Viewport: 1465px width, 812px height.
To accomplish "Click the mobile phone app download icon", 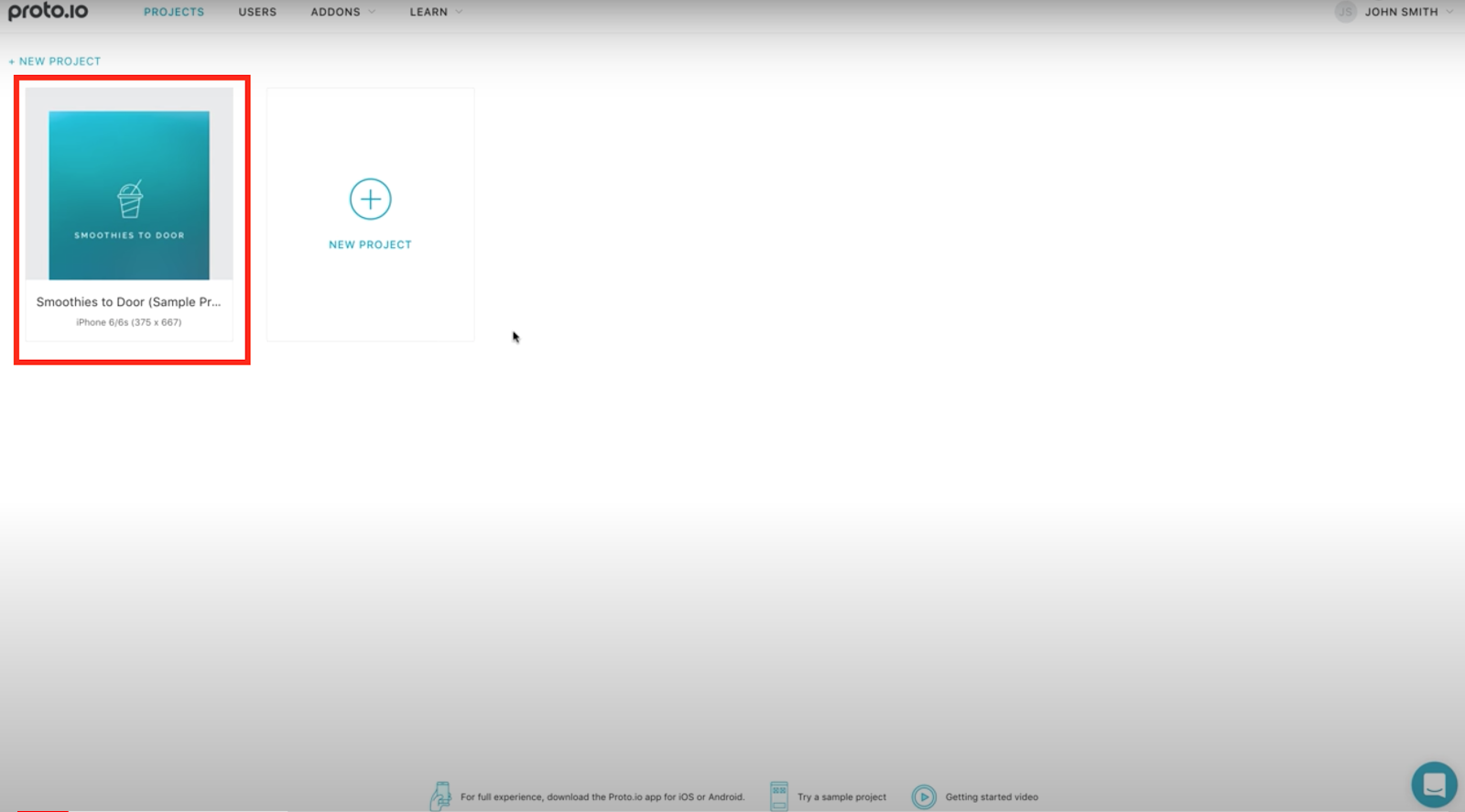I will tap(440, 796).
